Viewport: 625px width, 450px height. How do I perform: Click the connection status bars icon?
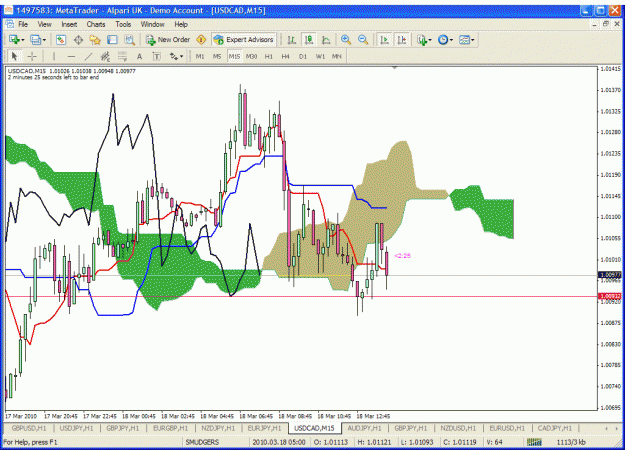click(x=535, y=442)
